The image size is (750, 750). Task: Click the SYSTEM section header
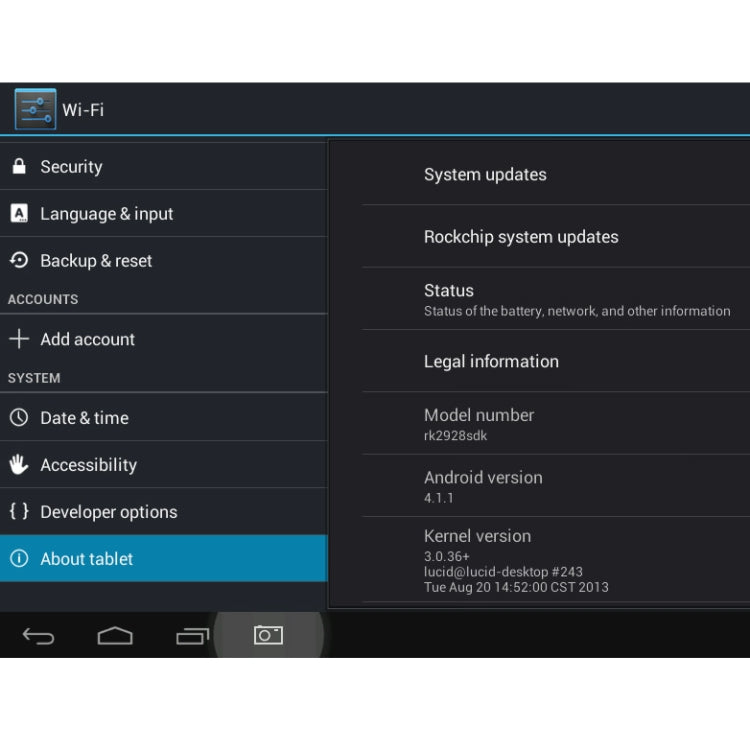[x=34, y=378]
